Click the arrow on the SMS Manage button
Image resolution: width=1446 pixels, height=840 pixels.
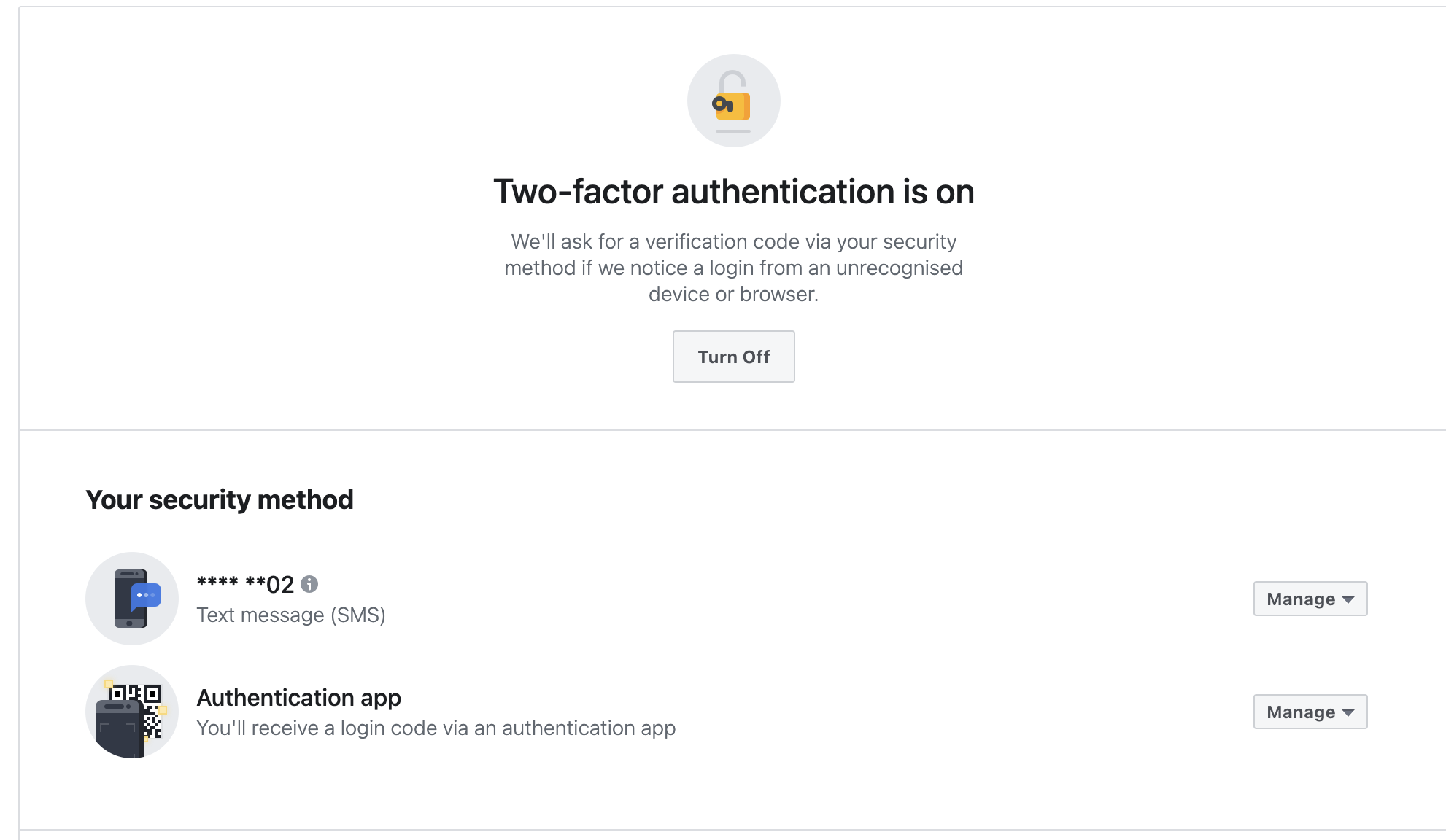coord(1348,599)
